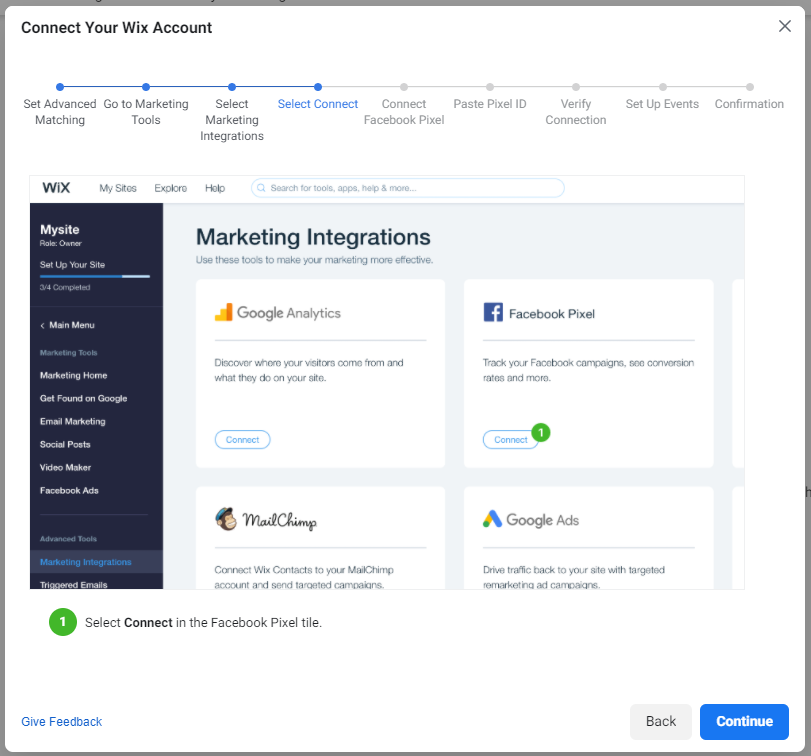Click Set Up Your Site in sidebar
The width and height of the screenshot is (811, 756).
[72, 265]
